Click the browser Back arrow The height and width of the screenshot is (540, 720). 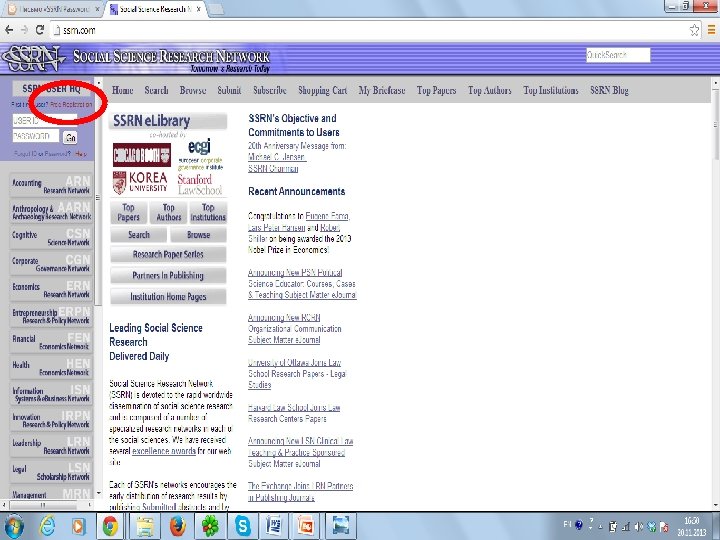(9, 30)
